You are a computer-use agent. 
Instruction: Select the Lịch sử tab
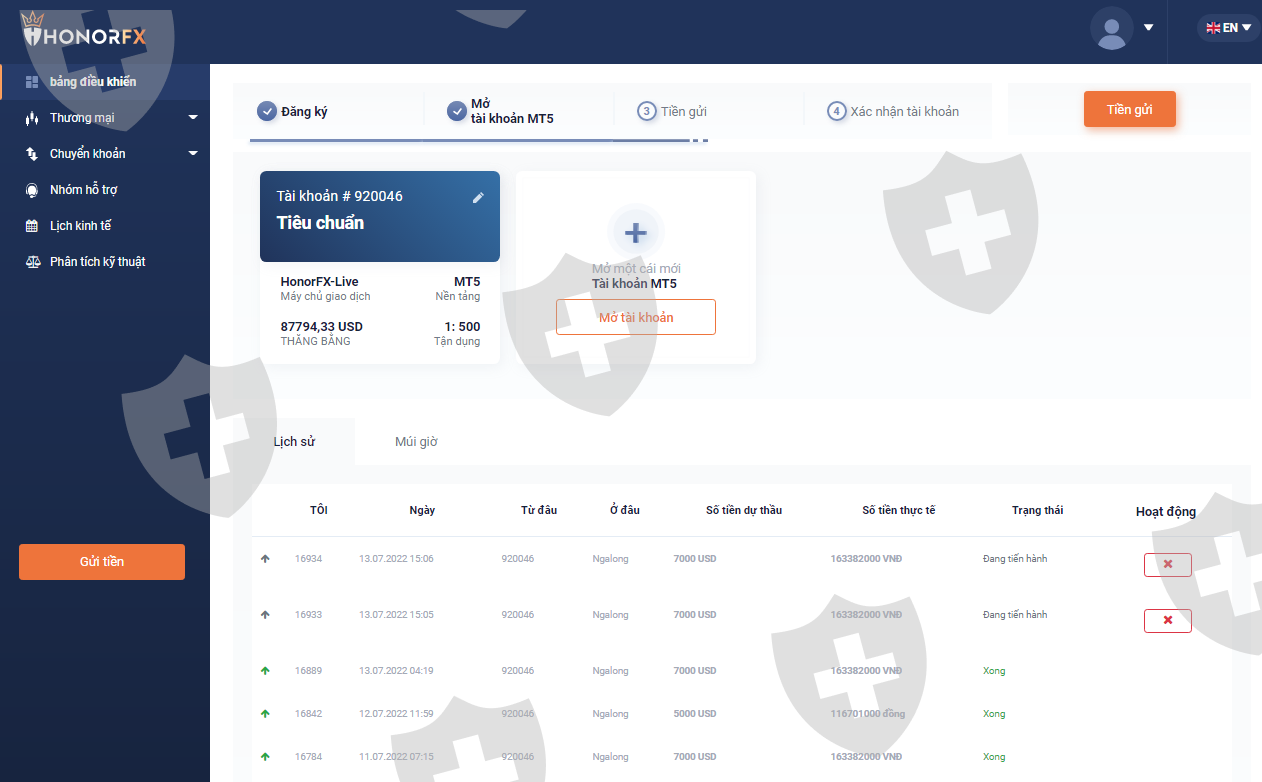[294, 442]
